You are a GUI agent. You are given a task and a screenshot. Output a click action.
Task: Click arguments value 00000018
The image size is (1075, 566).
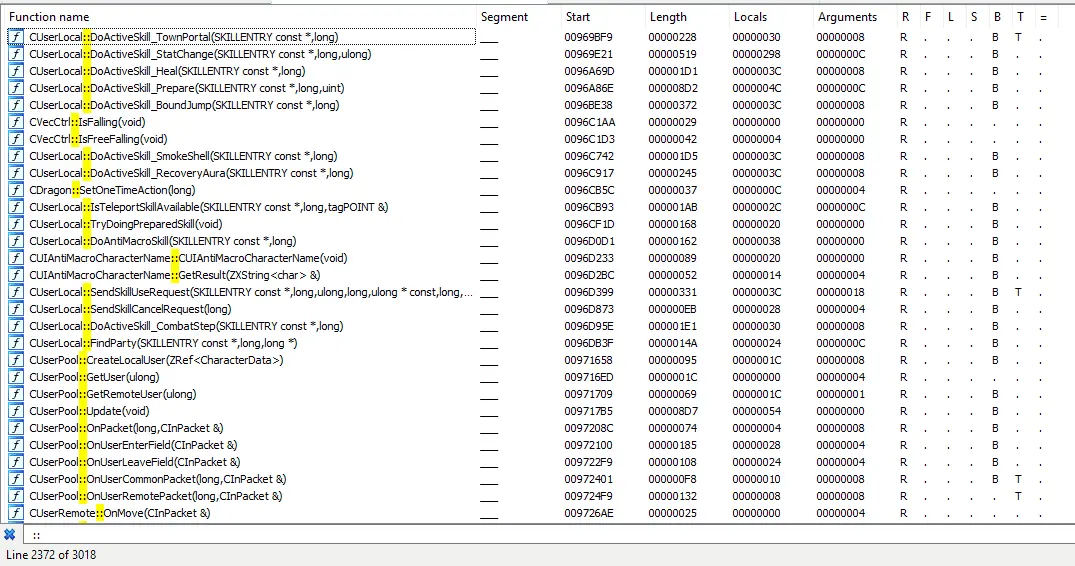[x=841, y=292]
